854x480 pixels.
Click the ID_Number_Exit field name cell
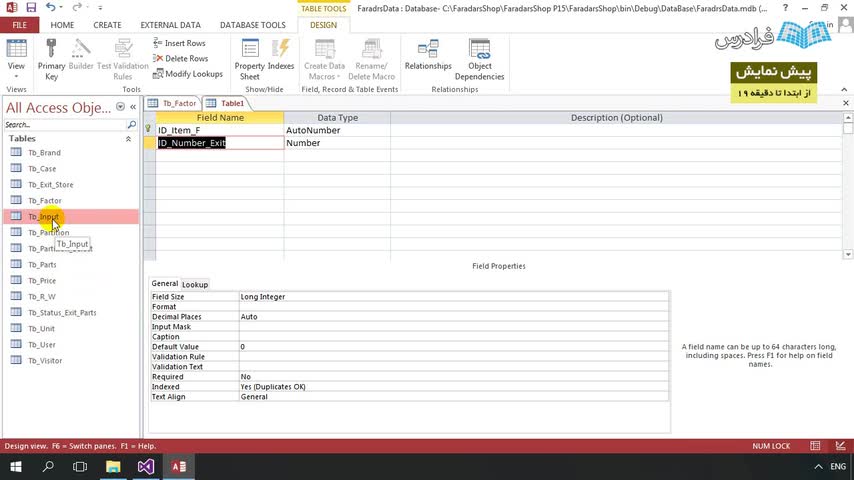point(219,143)
